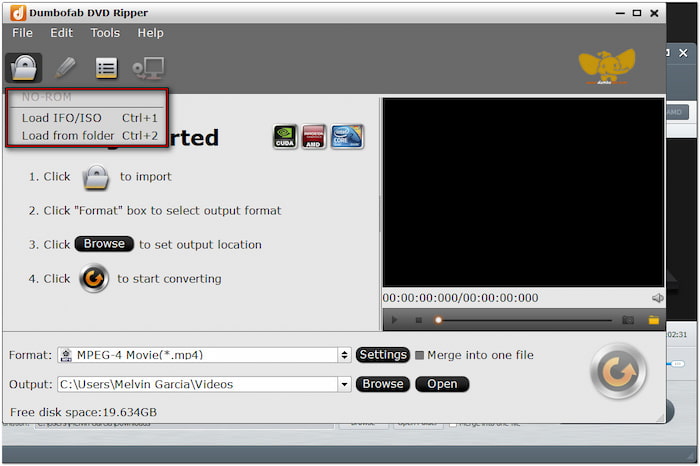The image size is (700, 466).
Task: Click the preview playback seek slider
Action: [x=525, y=320]
